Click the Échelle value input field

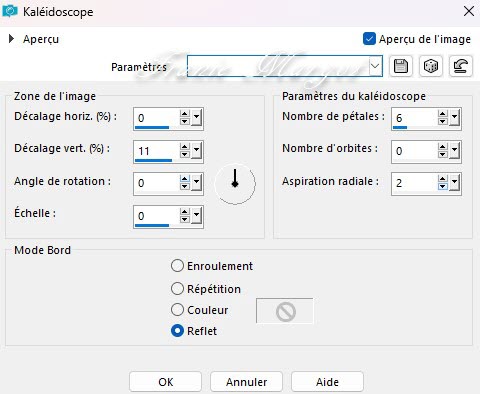point(156,216)
